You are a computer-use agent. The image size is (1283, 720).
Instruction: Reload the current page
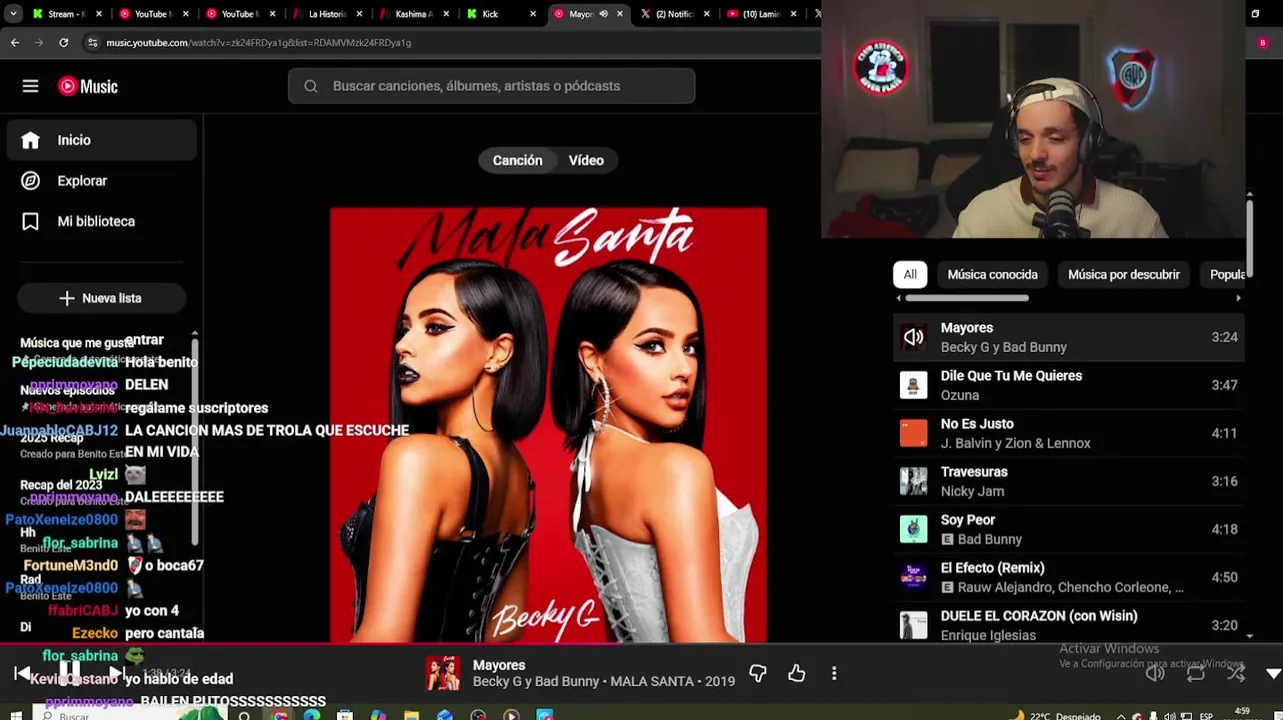click(x=64, y=43)
